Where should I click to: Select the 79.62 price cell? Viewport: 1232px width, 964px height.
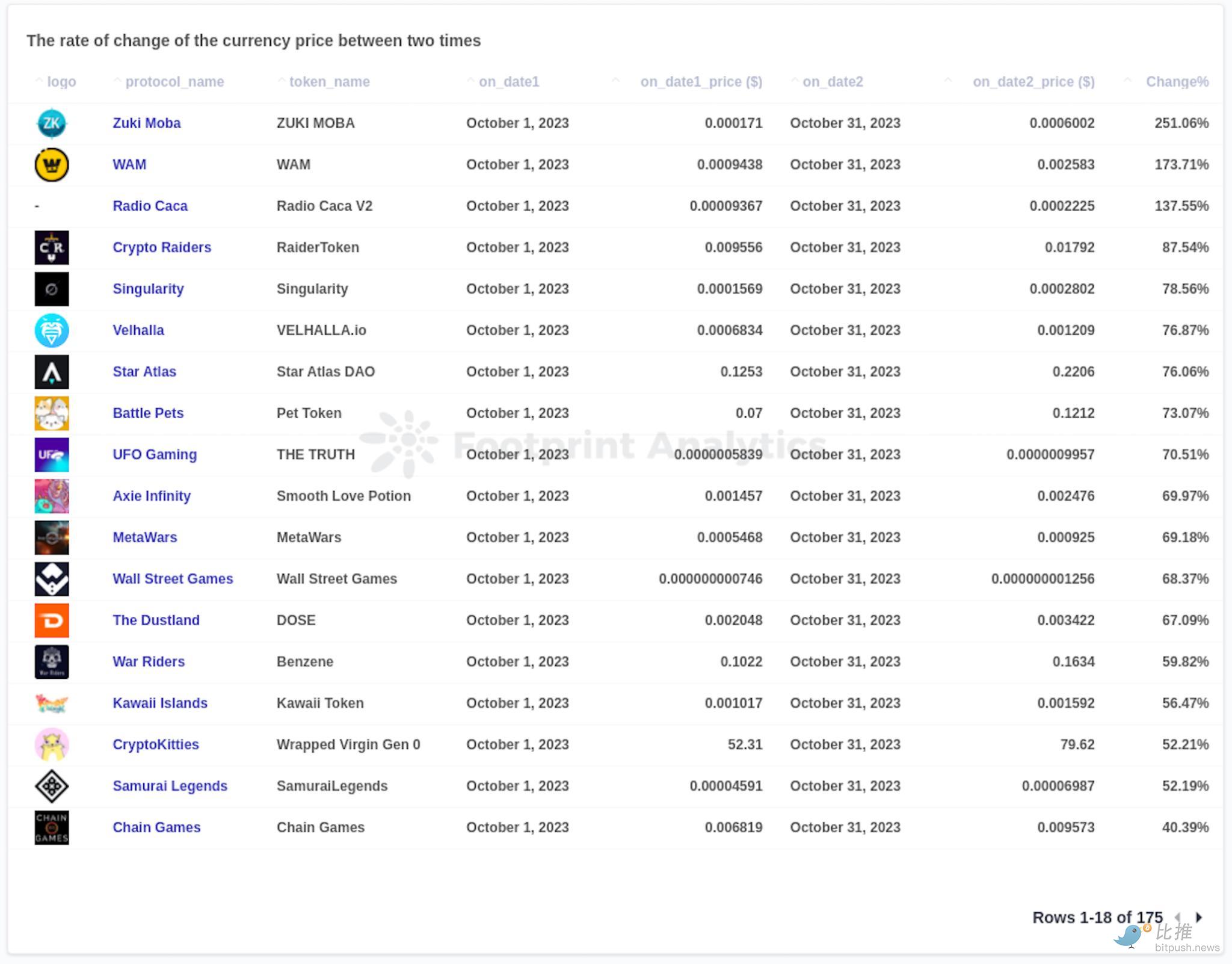(1077, 745)
